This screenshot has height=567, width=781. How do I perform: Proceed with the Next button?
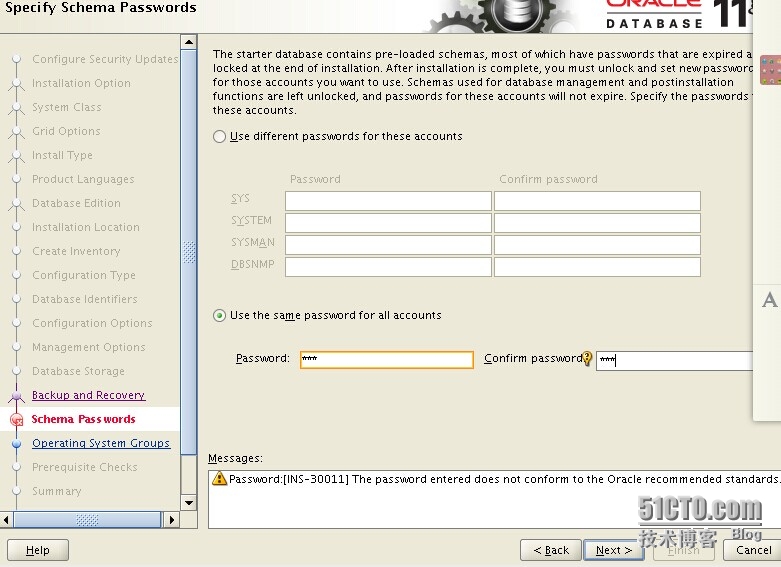pyautogui.click(x=614, y=550)
